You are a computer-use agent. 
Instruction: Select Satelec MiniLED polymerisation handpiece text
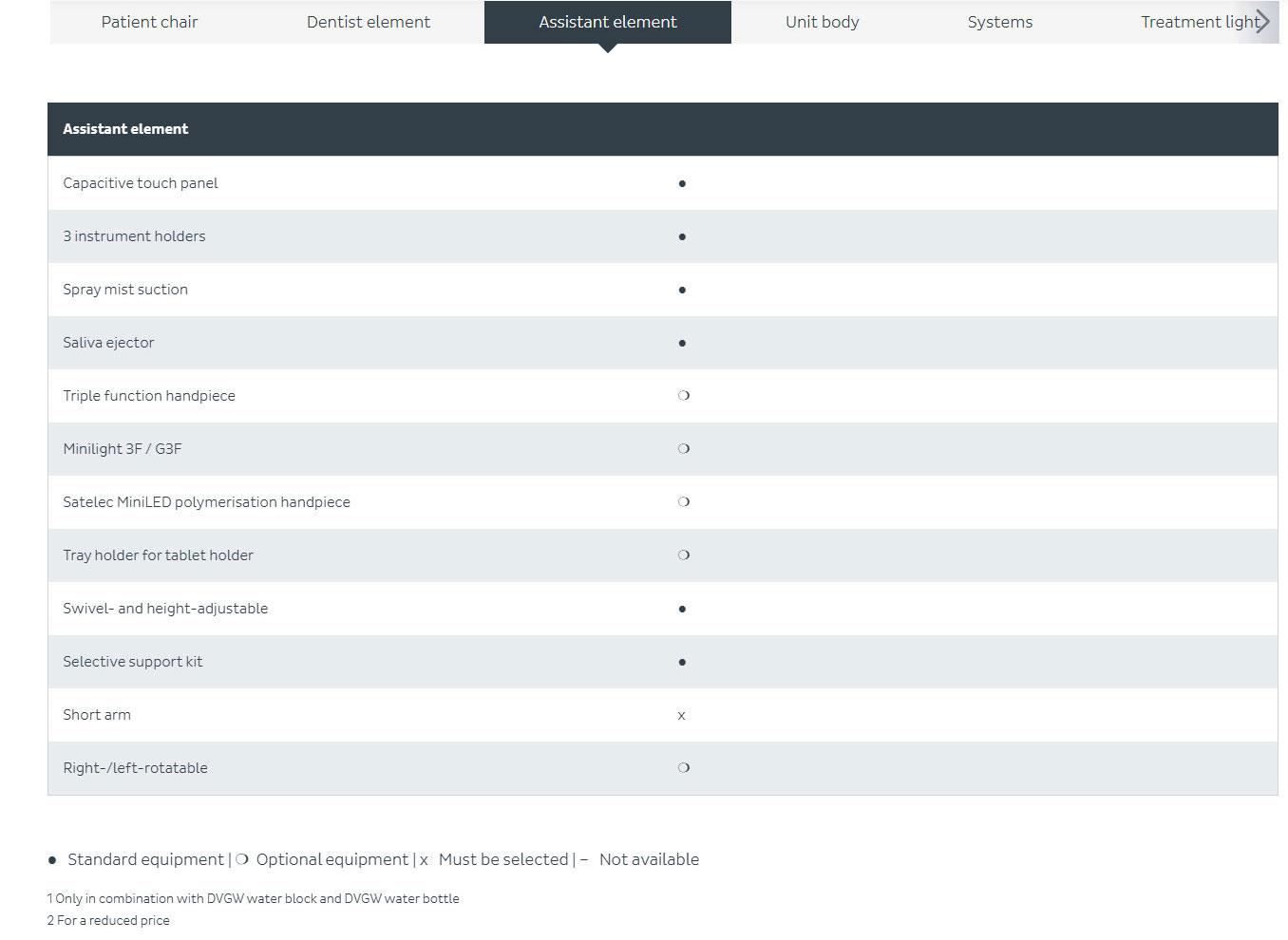pyautogui.click(x=207, y=502)
